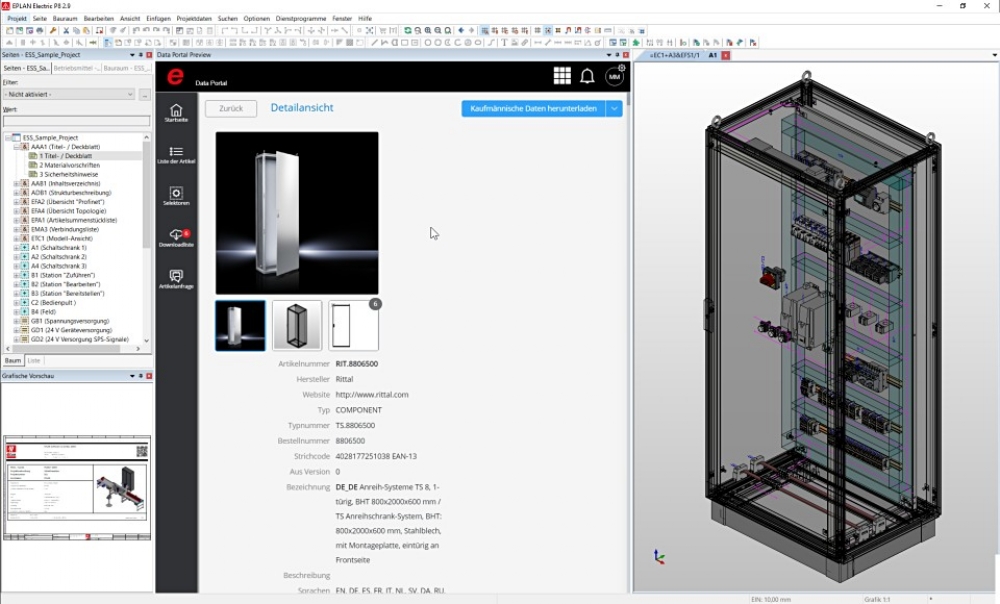Click the EPLAN red e logo
Image resolution: width=1000 pixels, height=604 pixels.
coord(175,77)
